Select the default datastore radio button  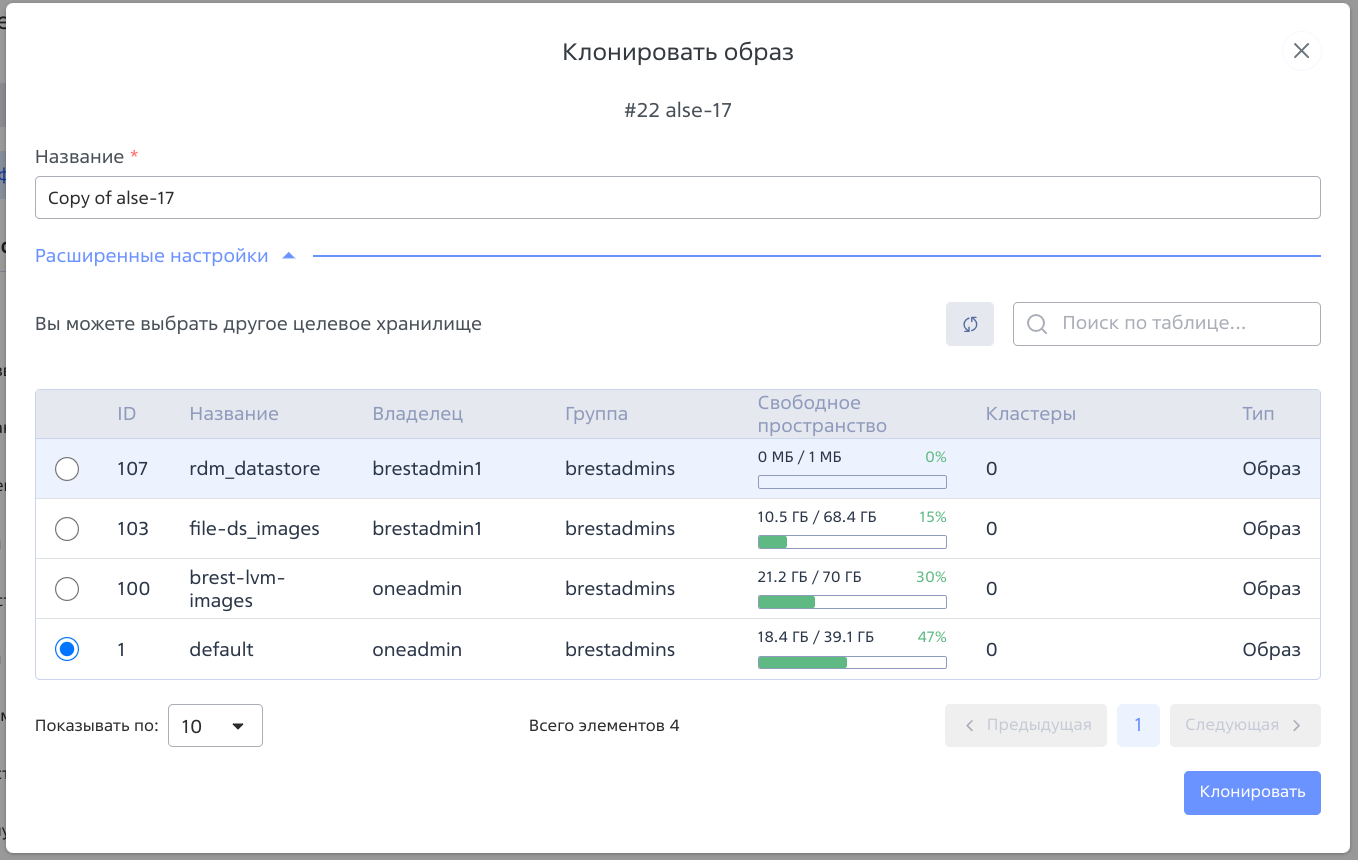pyautogui.click(x=67, y=649)
